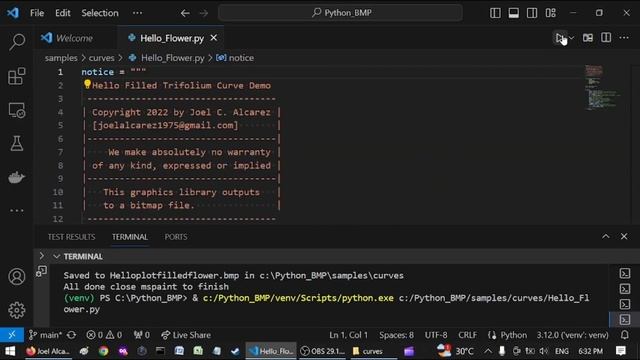The width and height of the screenshot is (640, 360).
Task: Open the Extensions view
Action: point(17,76)
